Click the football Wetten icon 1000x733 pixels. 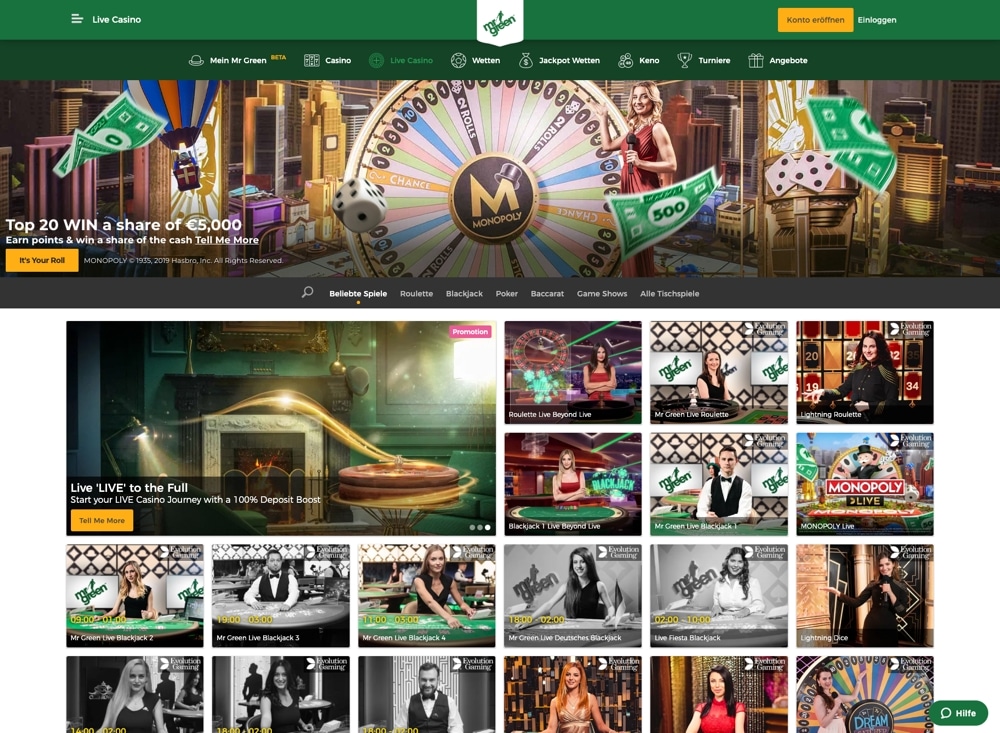coord(459,61)
